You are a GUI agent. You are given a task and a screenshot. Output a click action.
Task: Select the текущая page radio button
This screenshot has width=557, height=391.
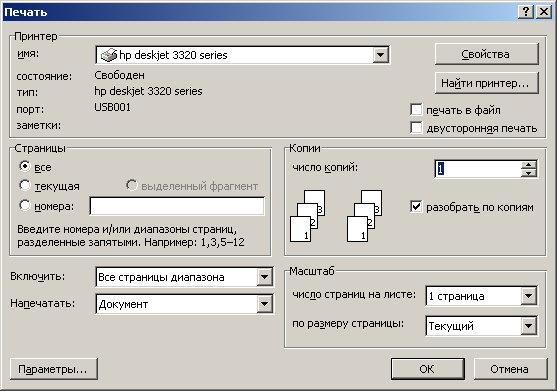[x=25, y=185]
